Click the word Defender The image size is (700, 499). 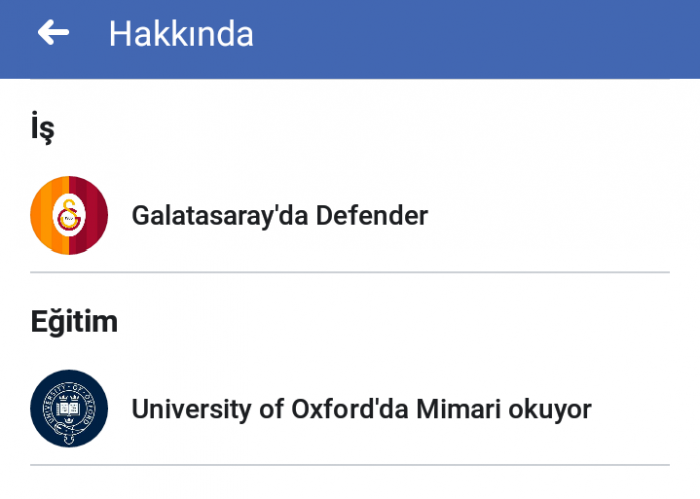click(372, 216)
